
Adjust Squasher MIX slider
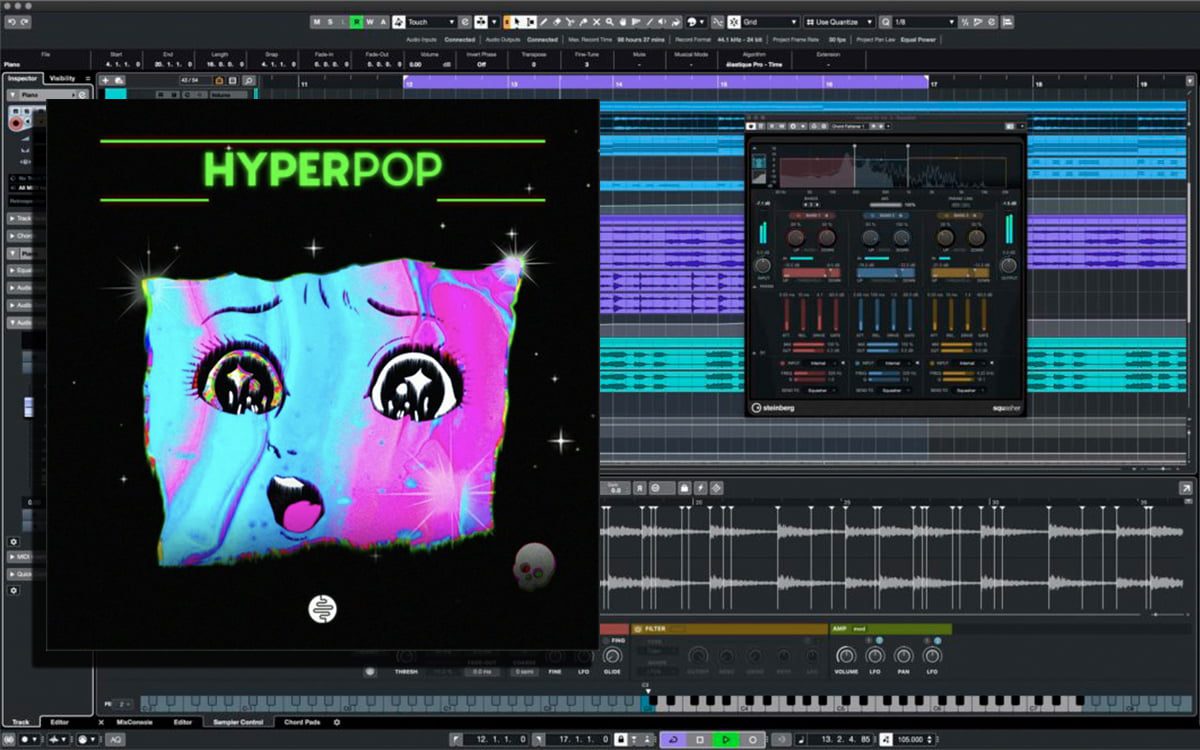(x=885, y=205)
